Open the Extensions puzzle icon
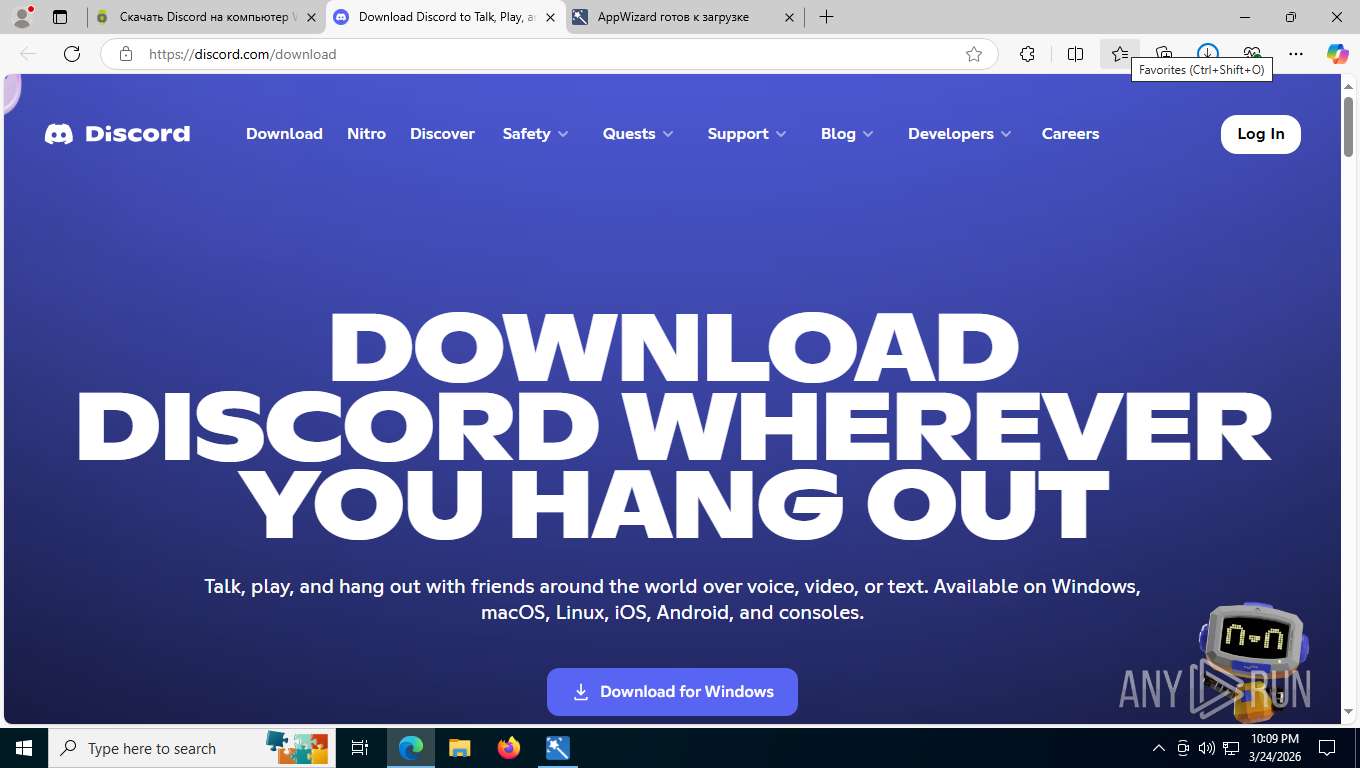 [x=1027, y=54]
